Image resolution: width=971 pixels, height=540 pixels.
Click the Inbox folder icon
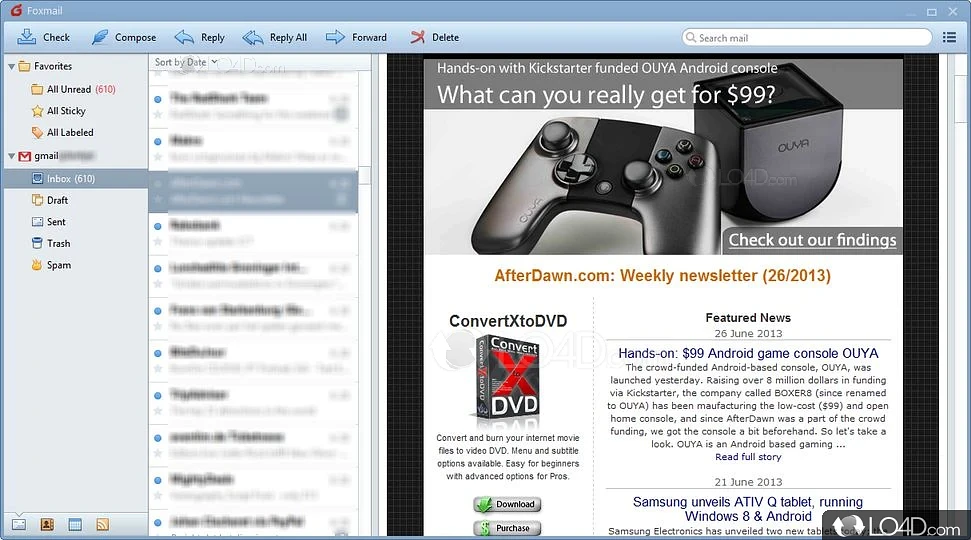pos(37,179)
